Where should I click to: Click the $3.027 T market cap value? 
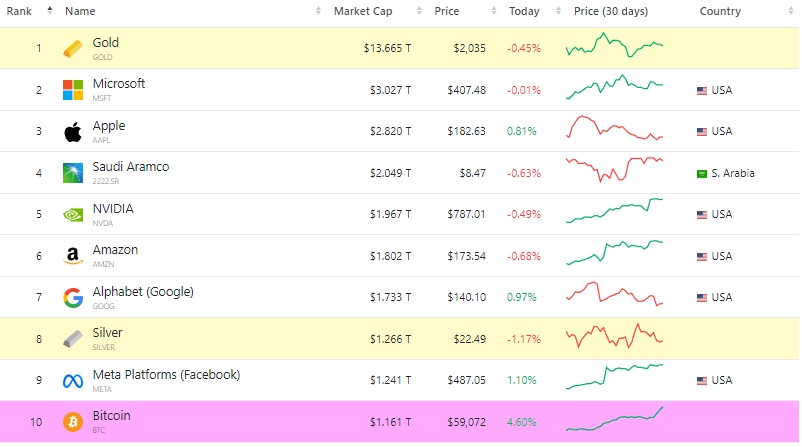[390, 91]
